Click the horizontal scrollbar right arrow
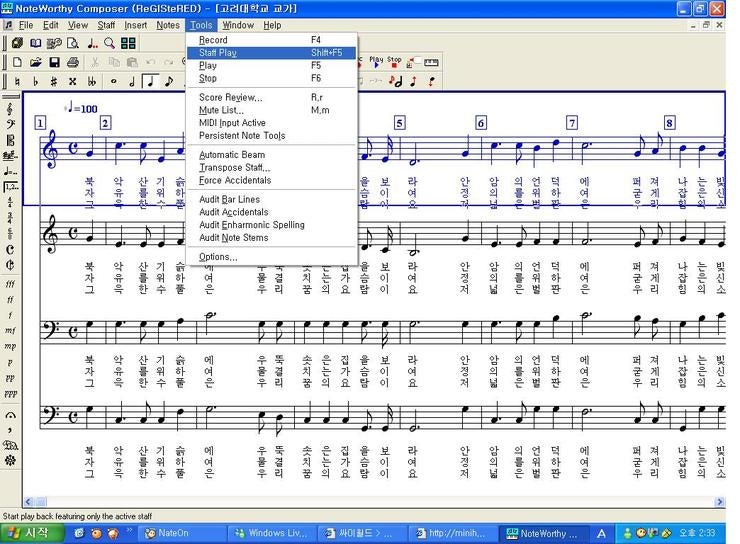This screenshot has width=740, height=544. 720,502
